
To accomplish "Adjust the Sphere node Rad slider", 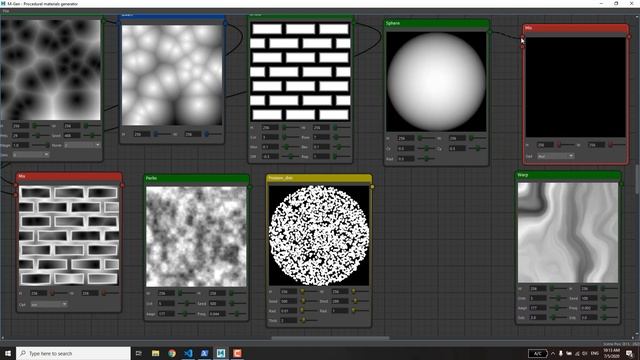I will click(427, 158).
